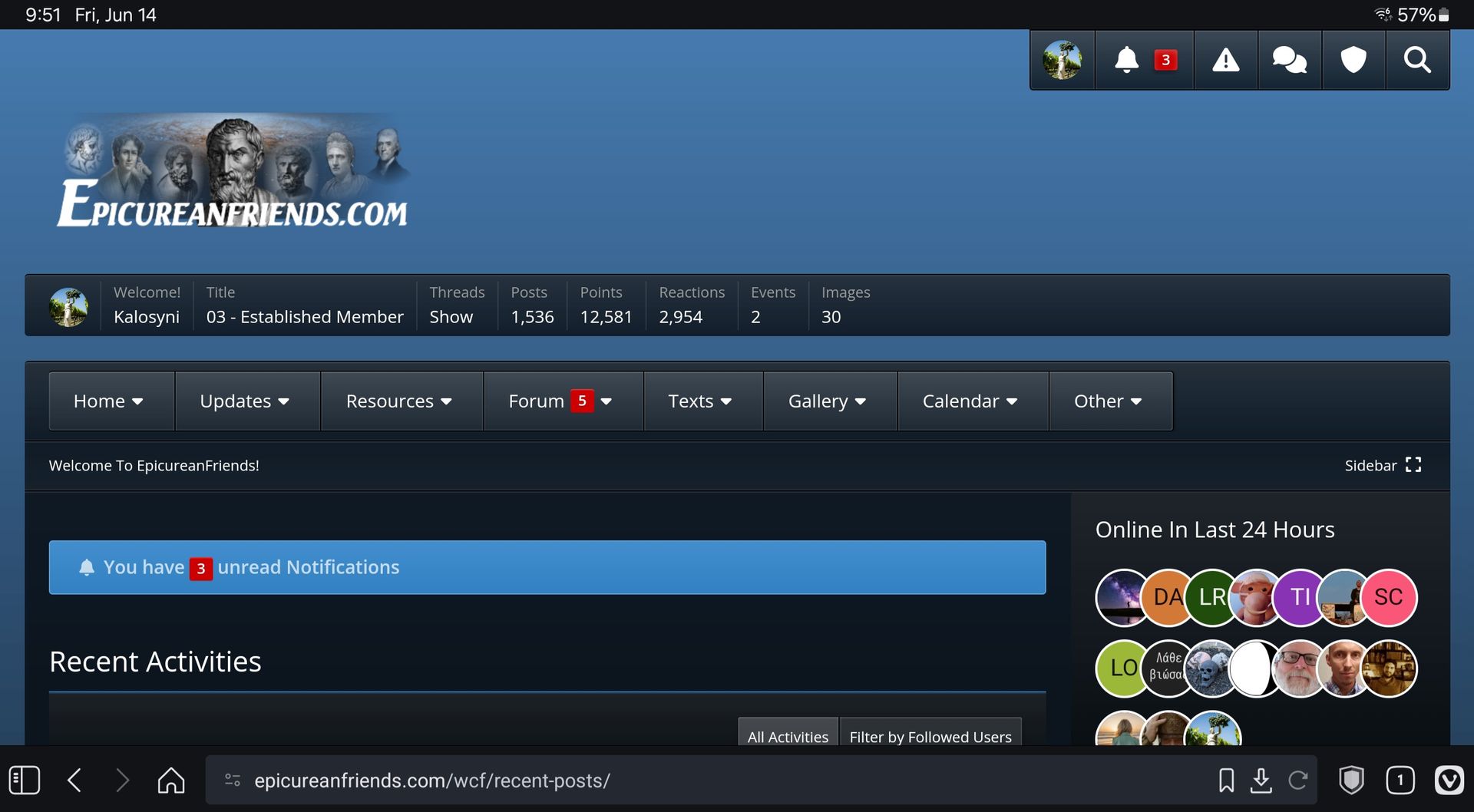Click the warning triangle moderation icon

[x=1225, y=60]
